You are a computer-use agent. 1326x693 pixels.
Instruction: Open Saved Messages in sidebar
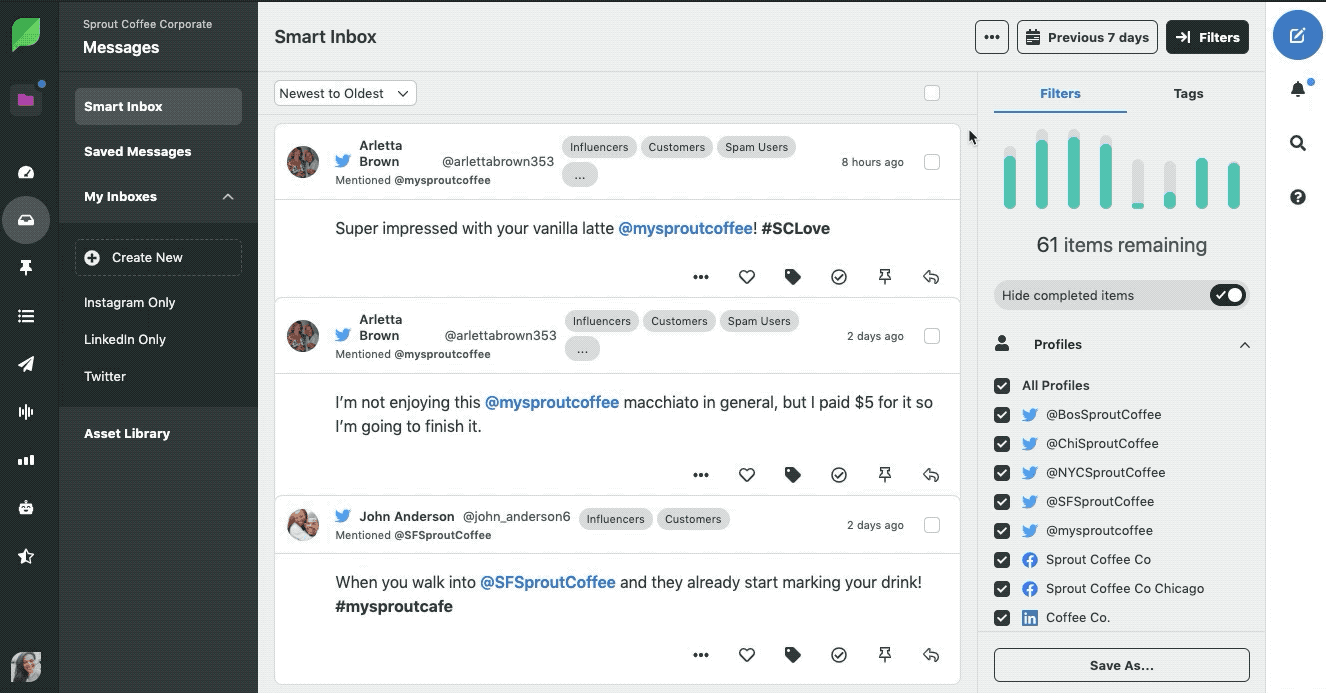pyautogui.click(x=137, y=152)
